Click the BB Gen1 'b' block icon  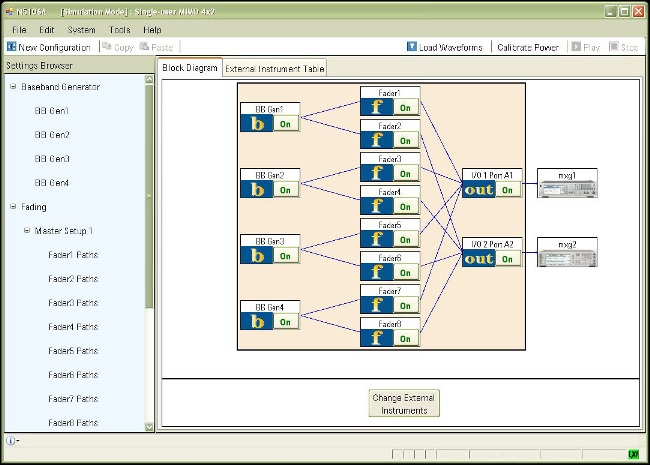pos(257,122)
